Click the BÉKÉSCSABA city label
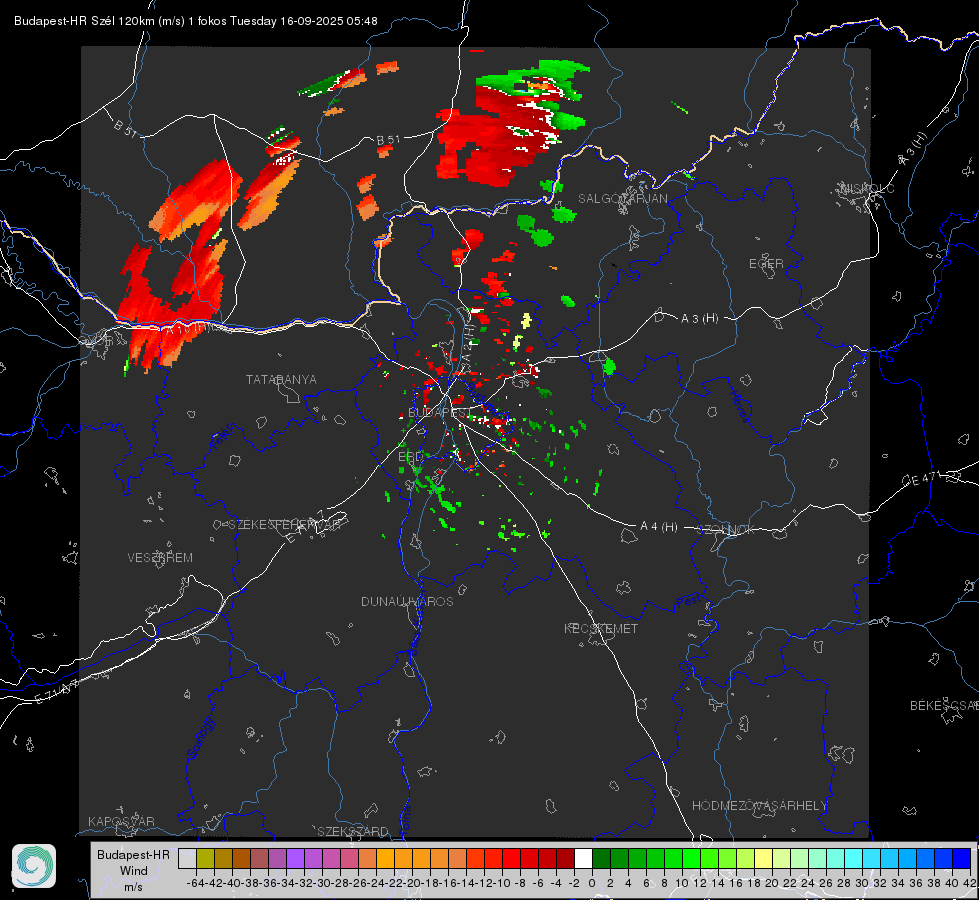The height and width of the screenshot is (900, 979). [x=944, y=705]
